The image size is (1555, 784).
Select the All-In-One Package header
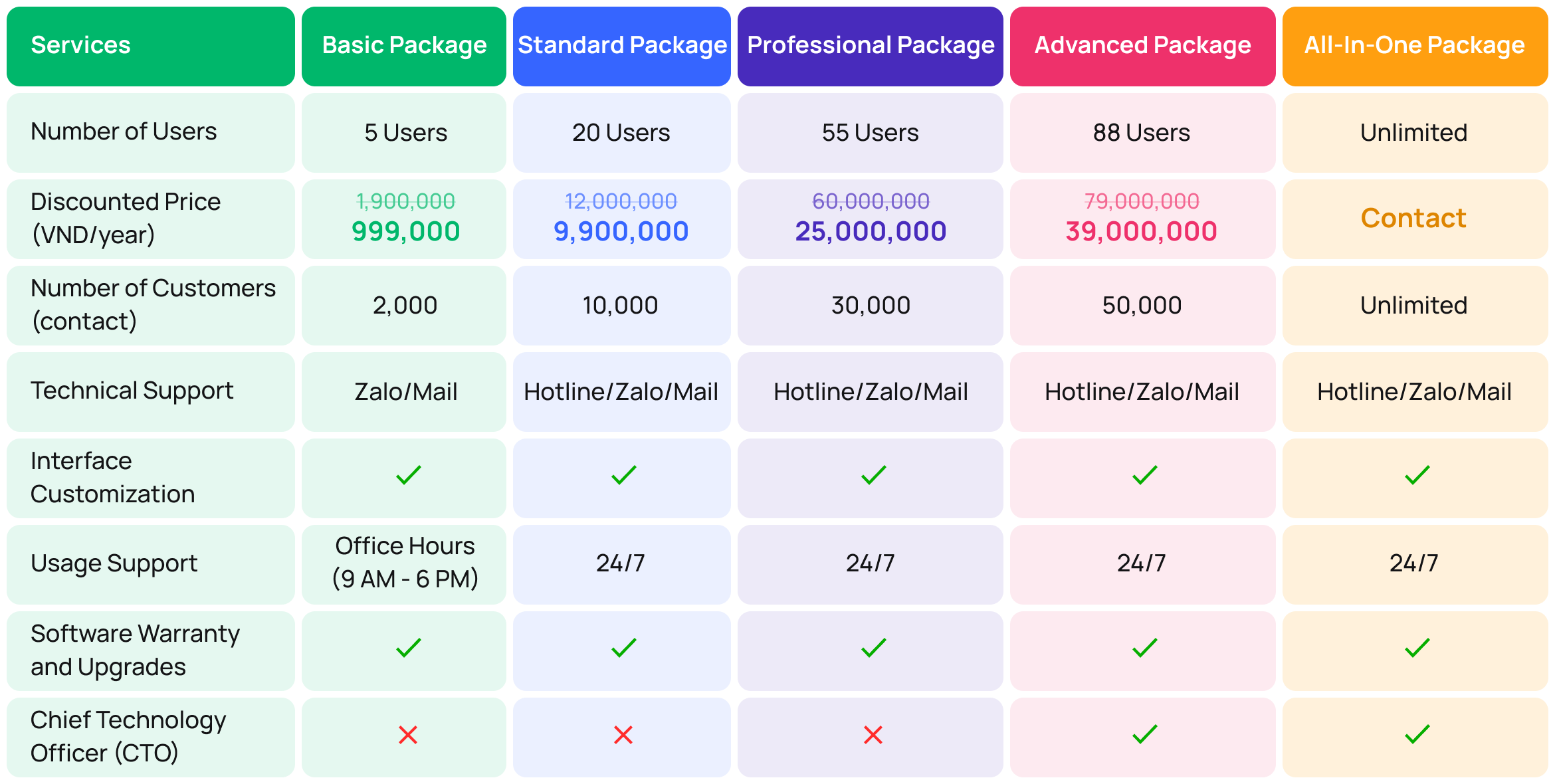[x=1415, y=46]
